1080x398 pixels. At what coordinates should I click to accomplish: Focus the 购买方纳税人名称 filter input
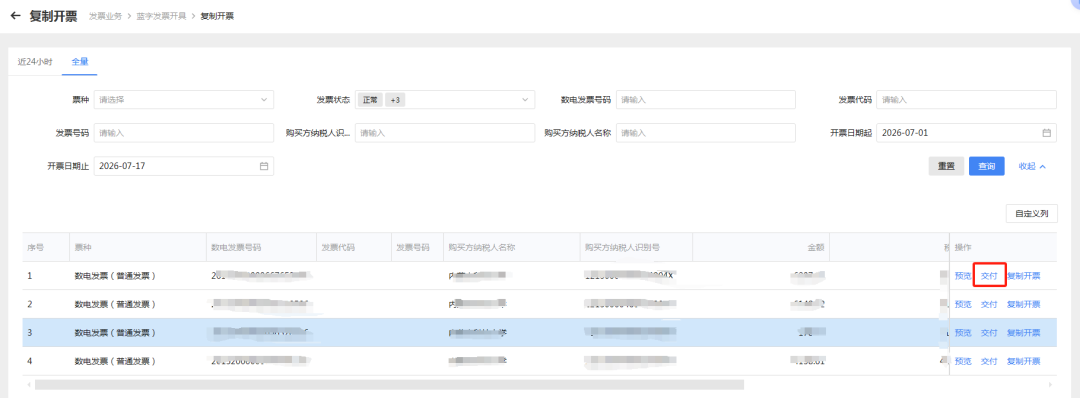click(x=705, y=133)
